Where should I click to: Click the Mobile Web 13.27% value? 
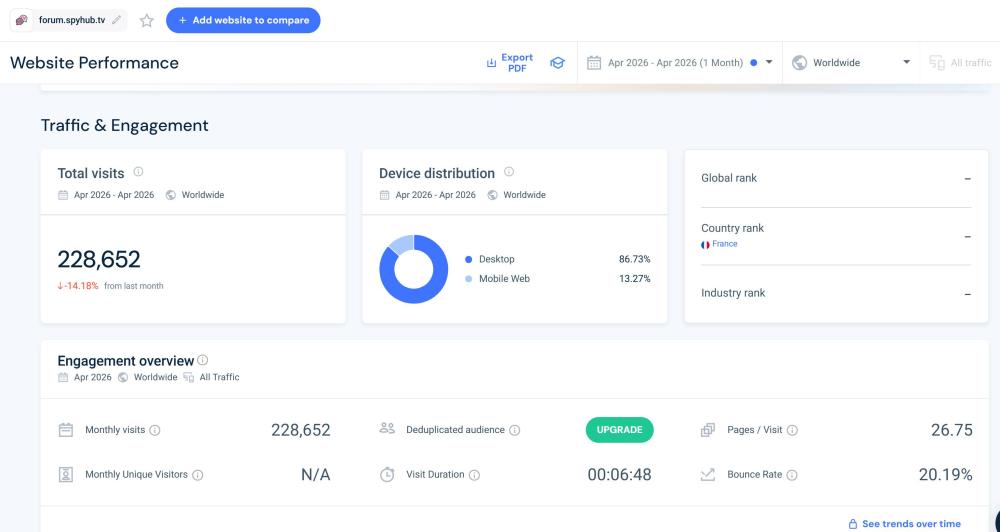coord(635,279)
